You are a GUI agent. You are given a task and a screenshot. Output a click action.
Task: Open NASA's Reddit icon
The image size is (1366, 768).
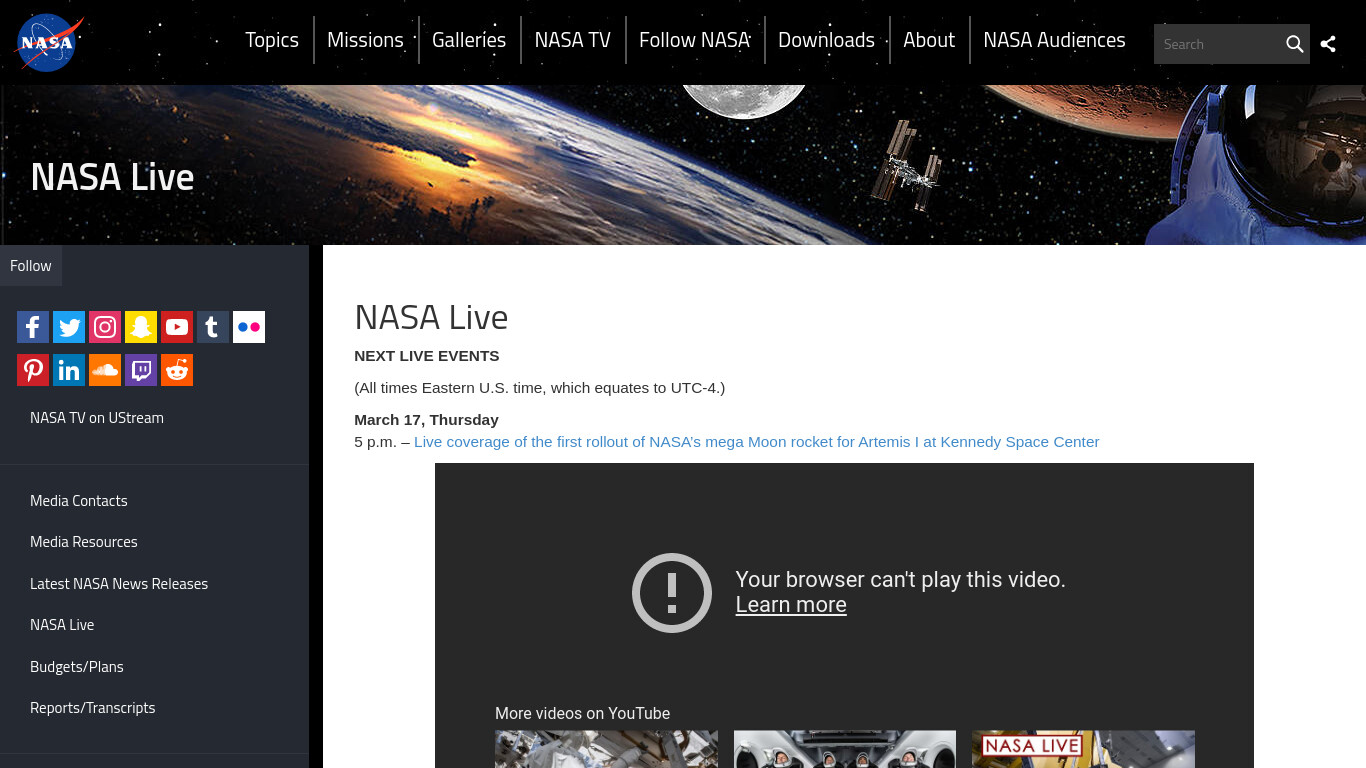pyautogui.click(x=177, y=370)
